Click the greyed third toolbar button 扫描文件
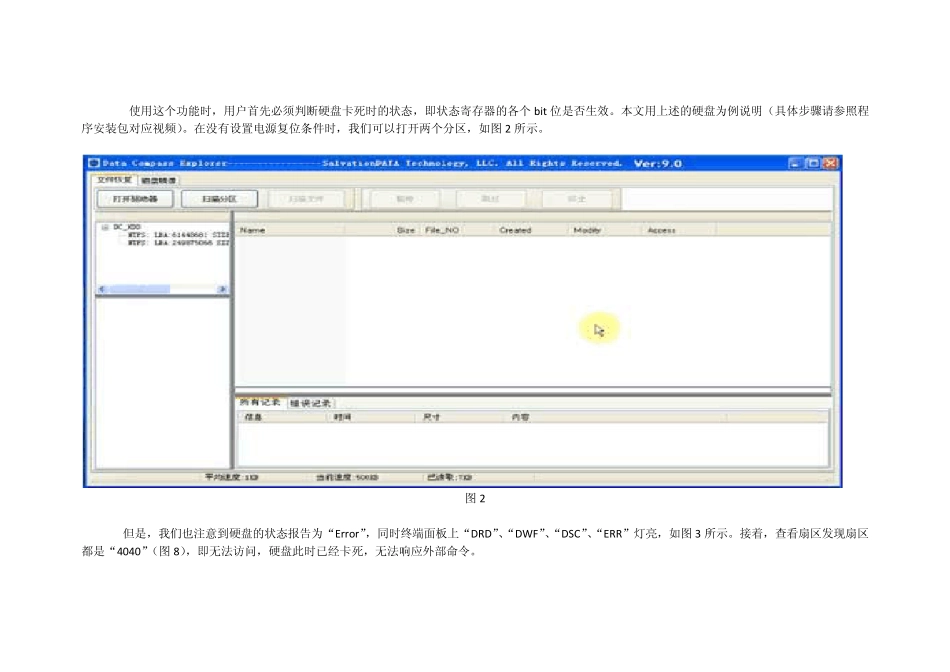 point(306,199)
